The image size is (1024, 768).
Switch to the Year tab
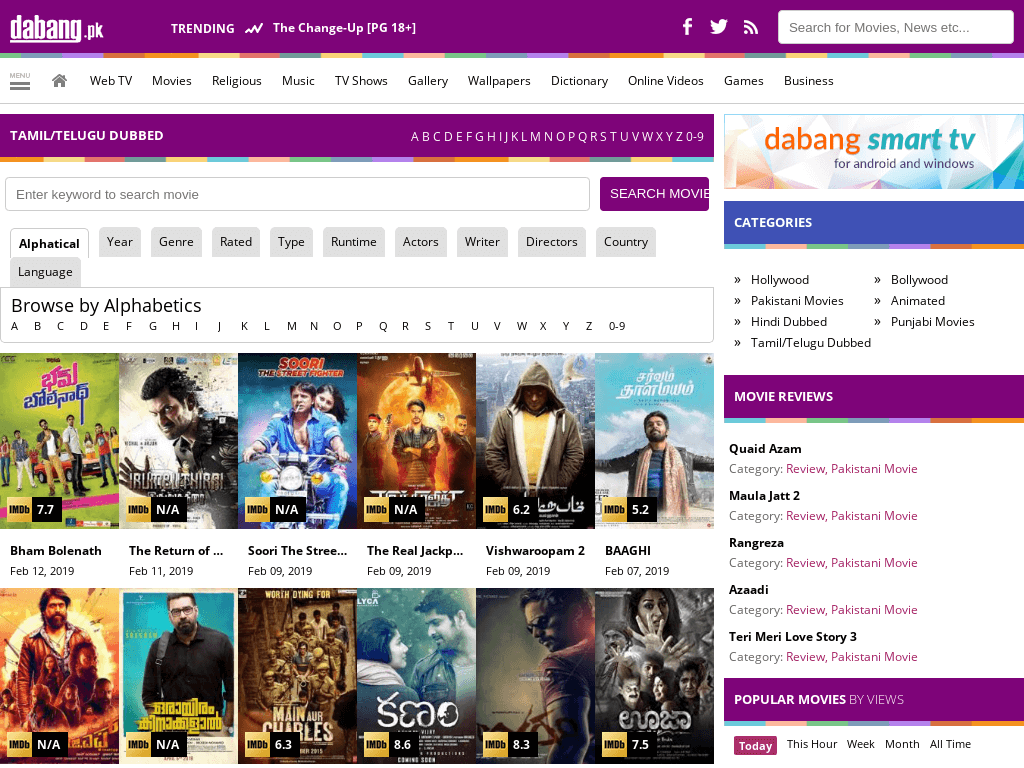point(120,242)
